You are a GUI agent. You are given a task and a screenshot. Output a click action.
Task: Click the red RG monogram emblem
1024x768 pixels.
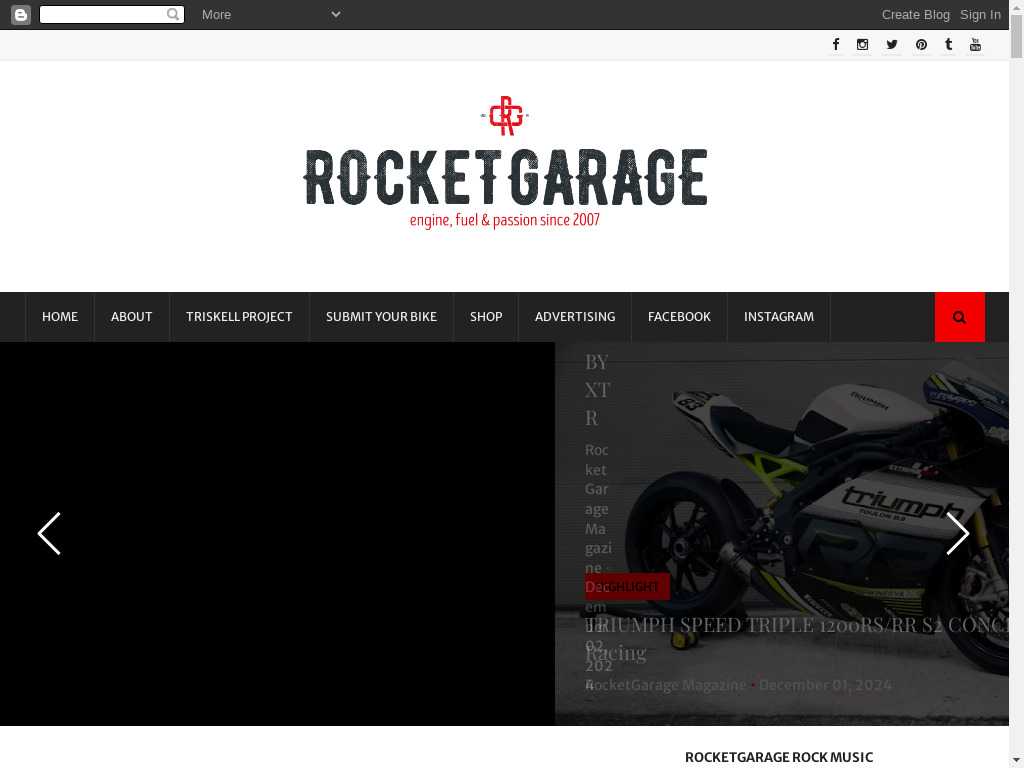click(x=505, y=116)
